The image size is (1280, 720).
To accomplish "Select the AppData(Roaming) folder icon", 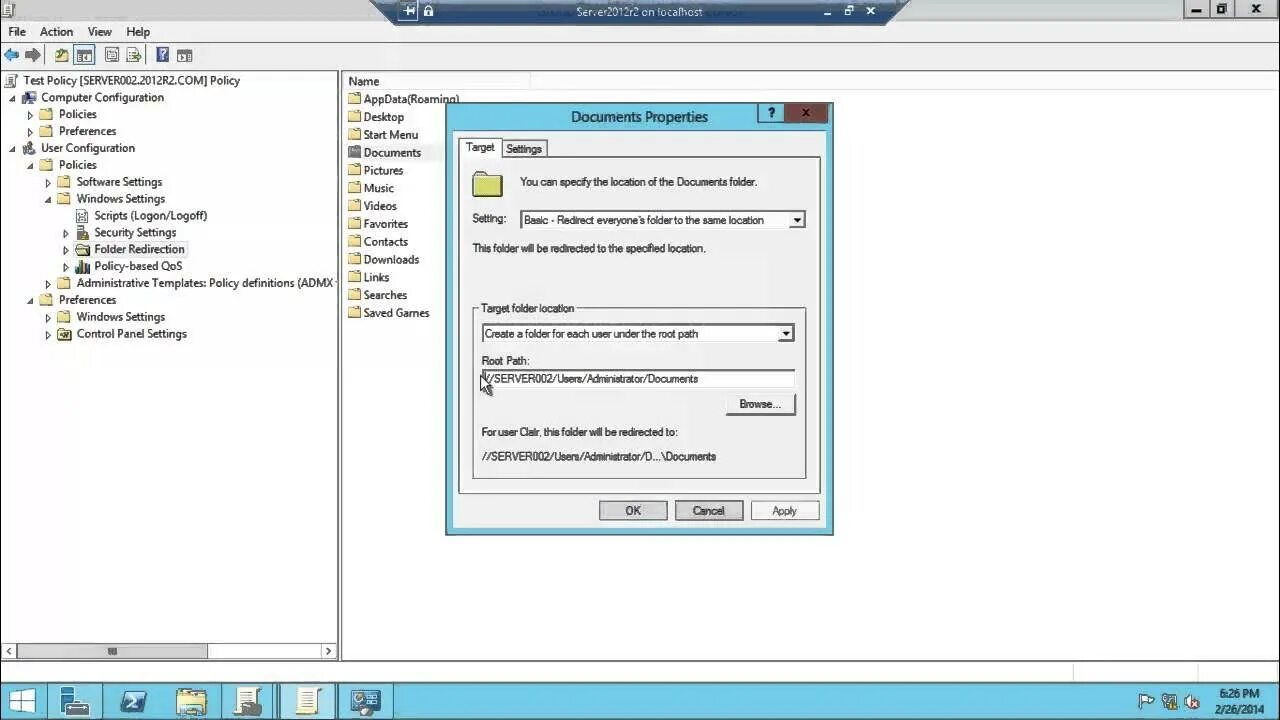I will pos(354,99).
